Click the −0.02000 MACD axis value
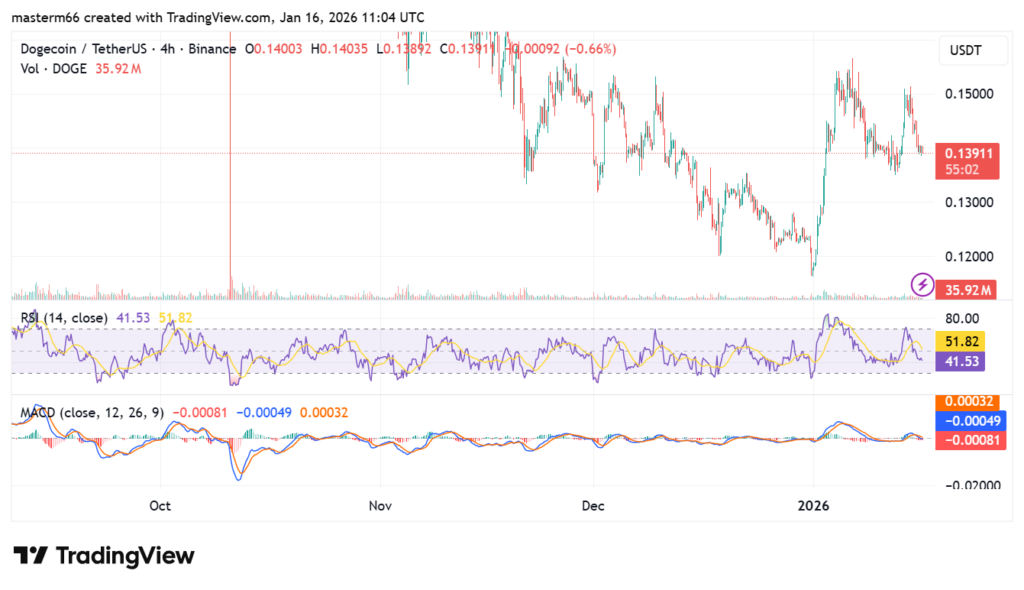 pos(972,485)
